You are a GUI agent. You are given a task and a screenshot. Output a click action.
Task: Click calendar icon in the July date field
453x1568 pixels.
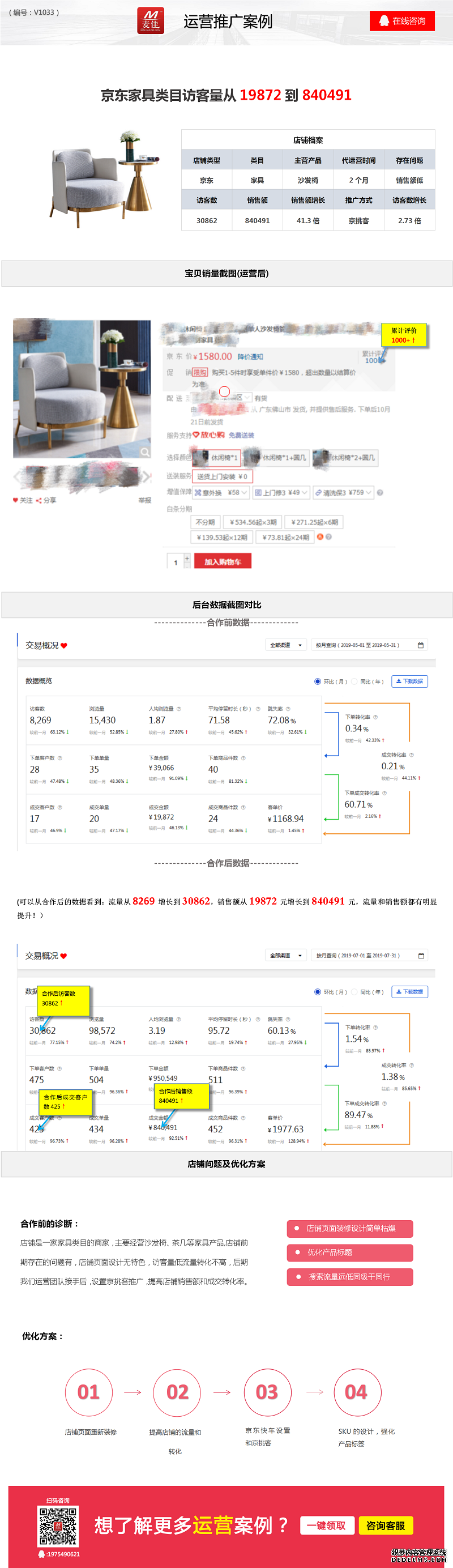point(421,956)
